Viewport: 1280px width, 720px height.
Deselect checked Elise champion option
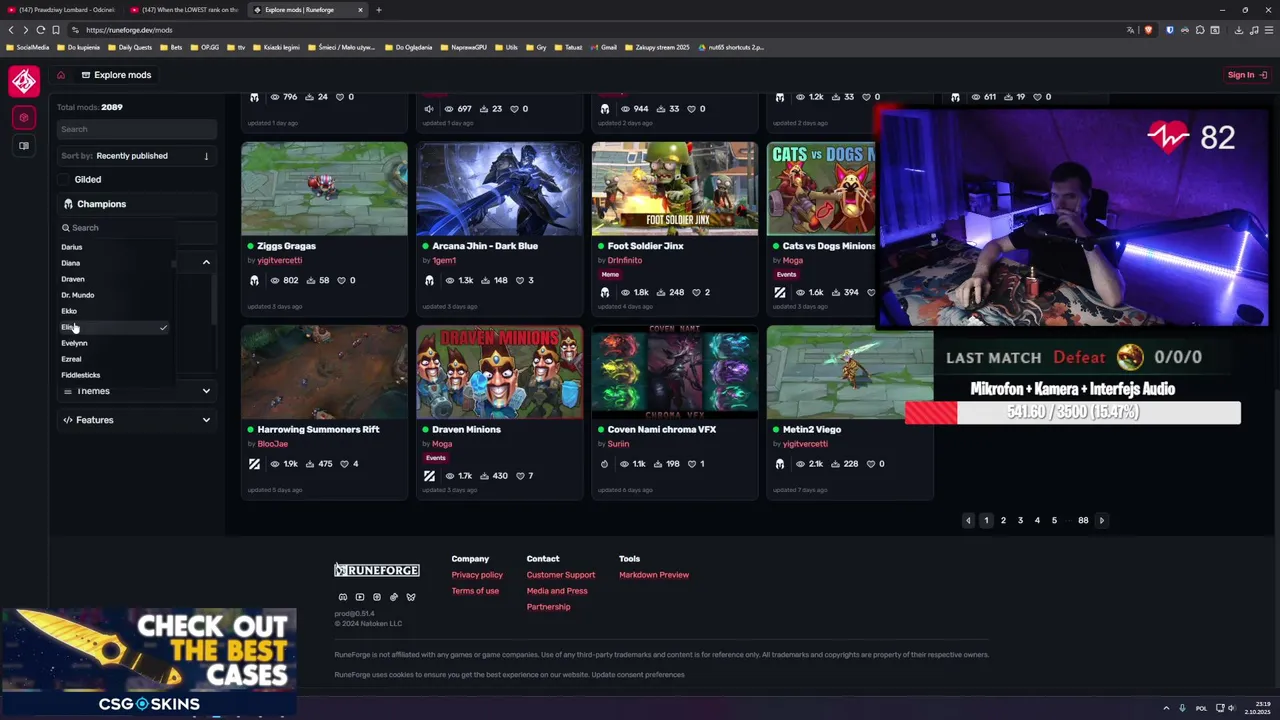point(115,327)
